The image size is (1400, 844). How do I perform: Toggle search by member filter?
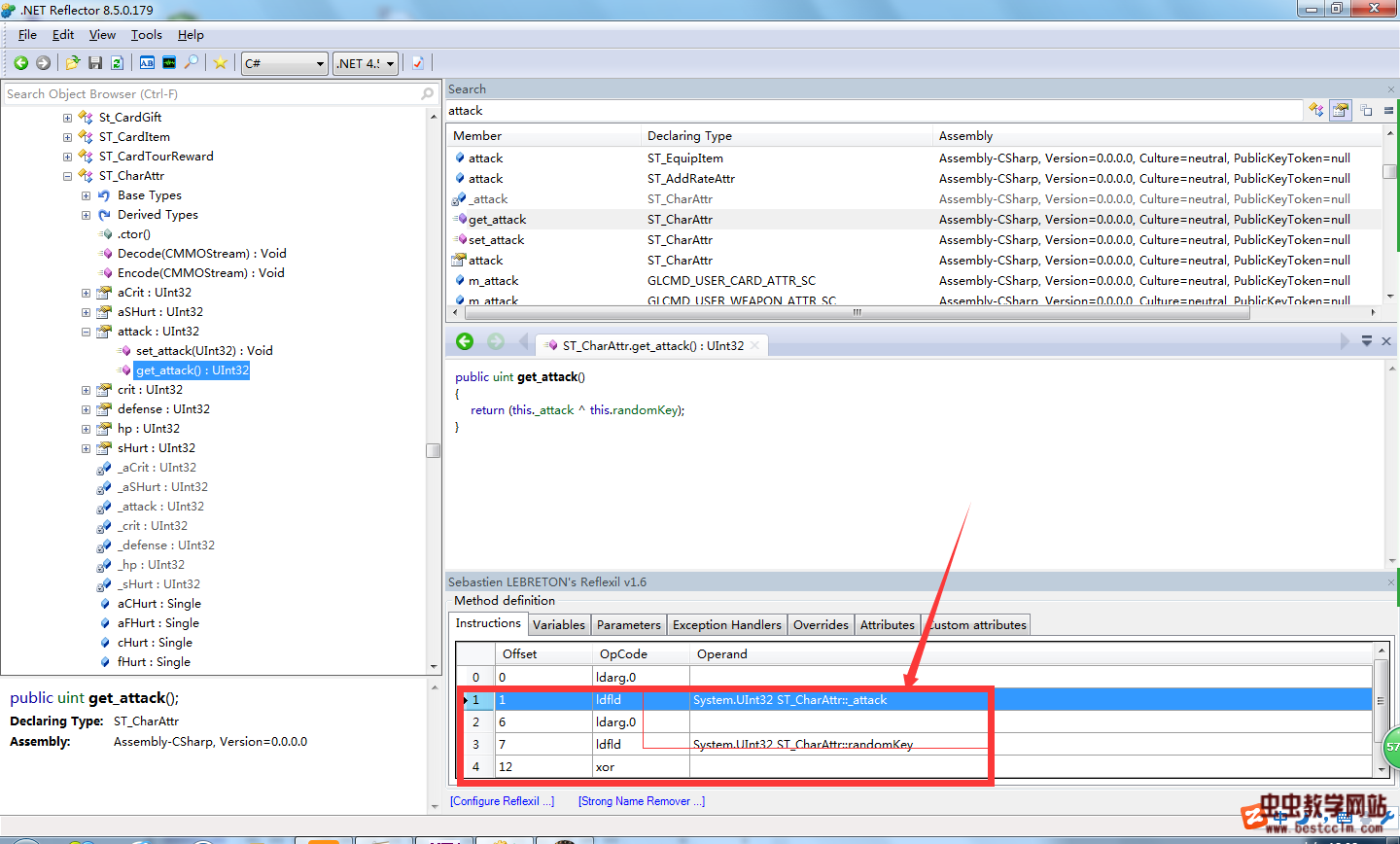pos(1341,110)
